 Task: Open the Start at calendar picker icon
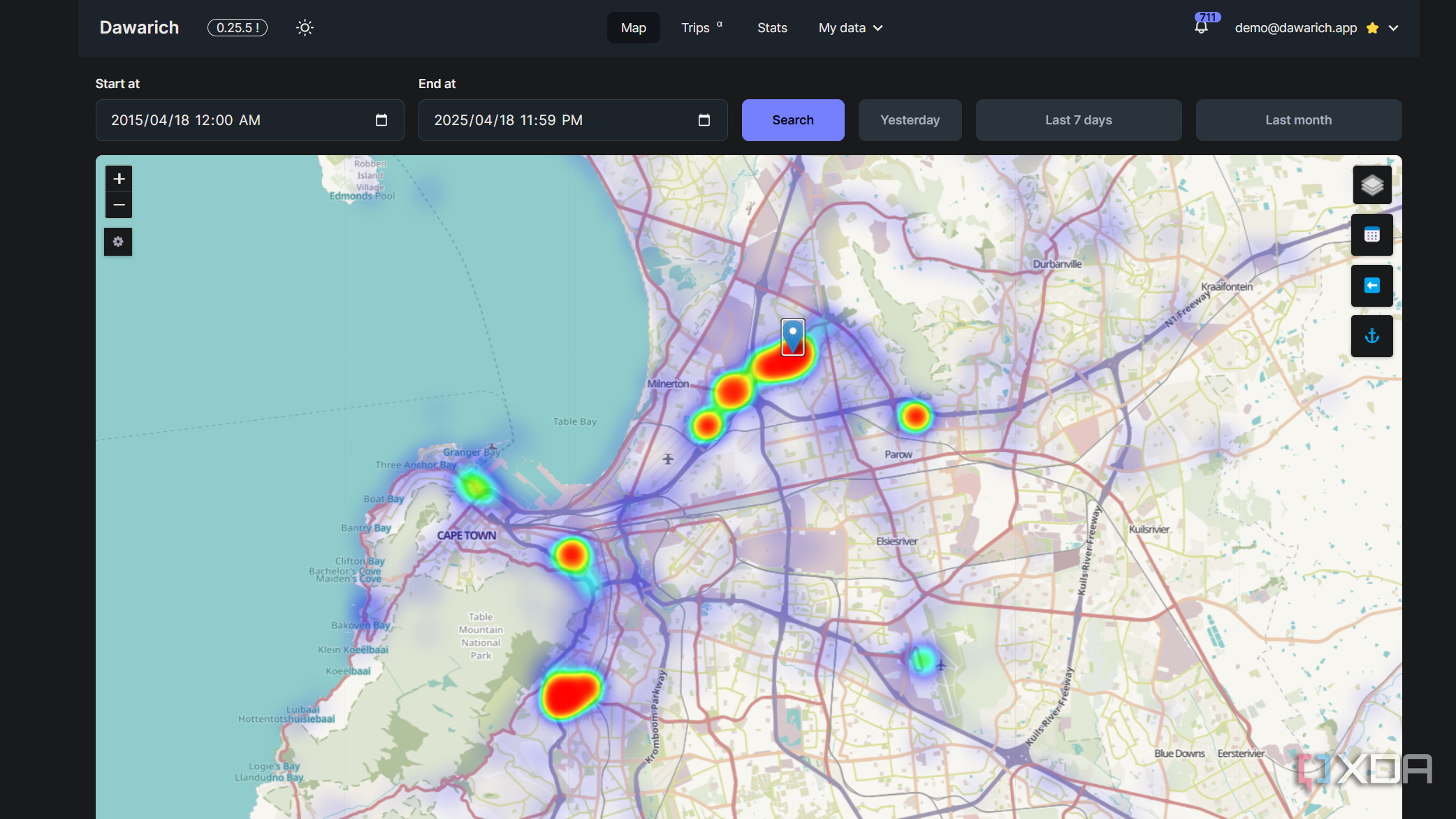[x=381, y=120]
